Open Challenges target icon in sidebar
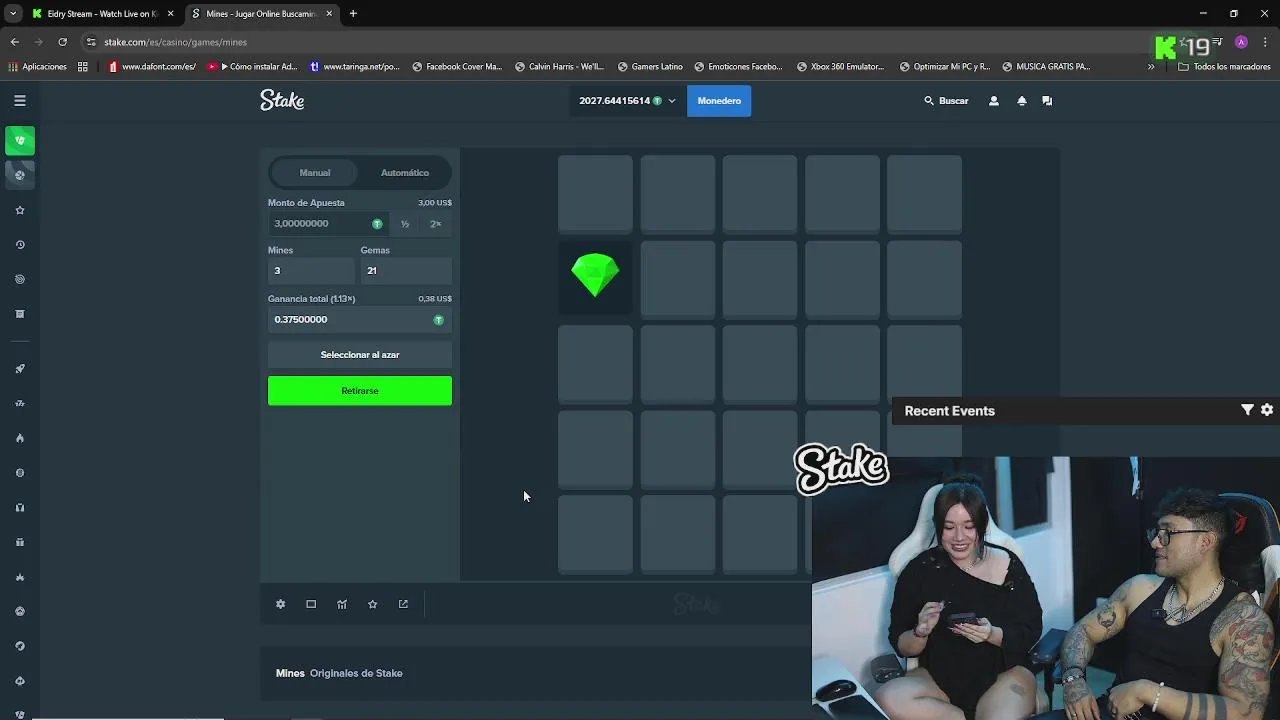This screenshot has height=720, width=1280. [x=19, y=279]
